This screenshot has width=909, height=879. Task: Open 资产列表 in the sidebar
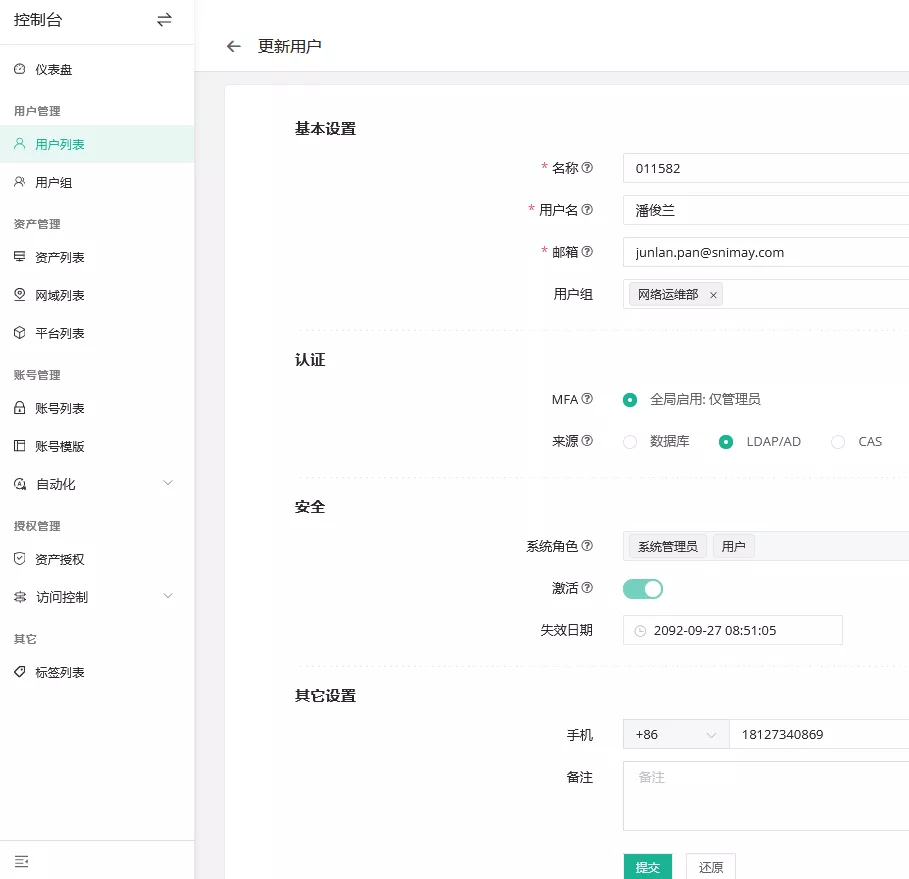coord(60,257)
